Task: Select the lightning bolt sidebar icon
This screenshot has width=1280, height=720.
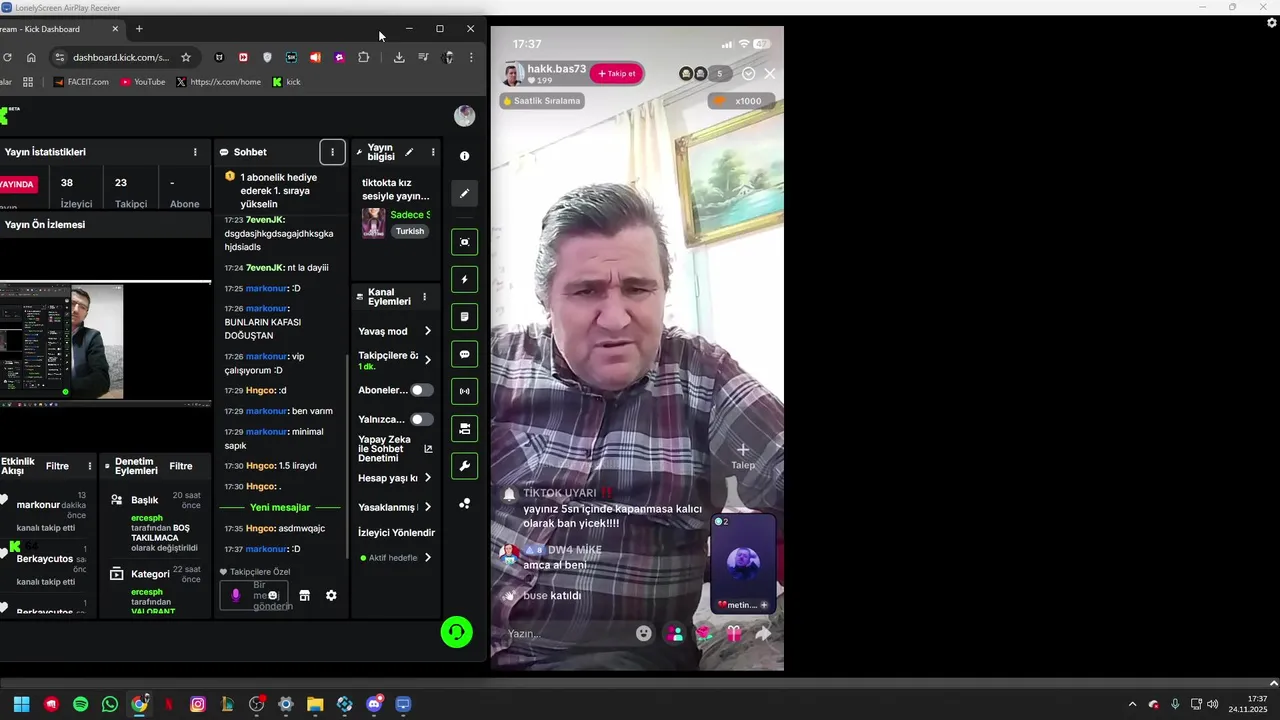Action: point(464,280)
